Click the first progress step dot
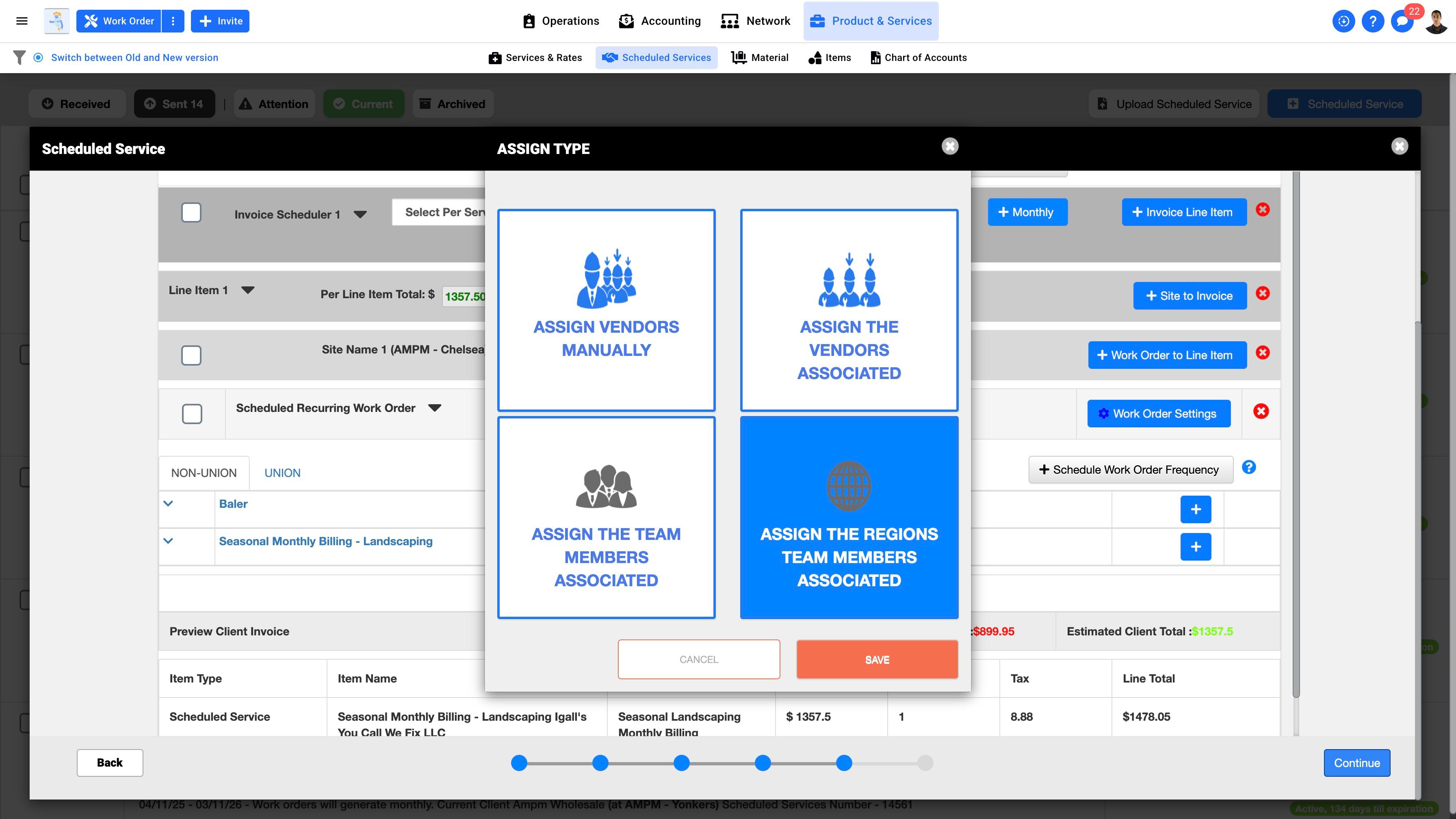This screenshot has height=819, width=1456. [x=519, y=763]
